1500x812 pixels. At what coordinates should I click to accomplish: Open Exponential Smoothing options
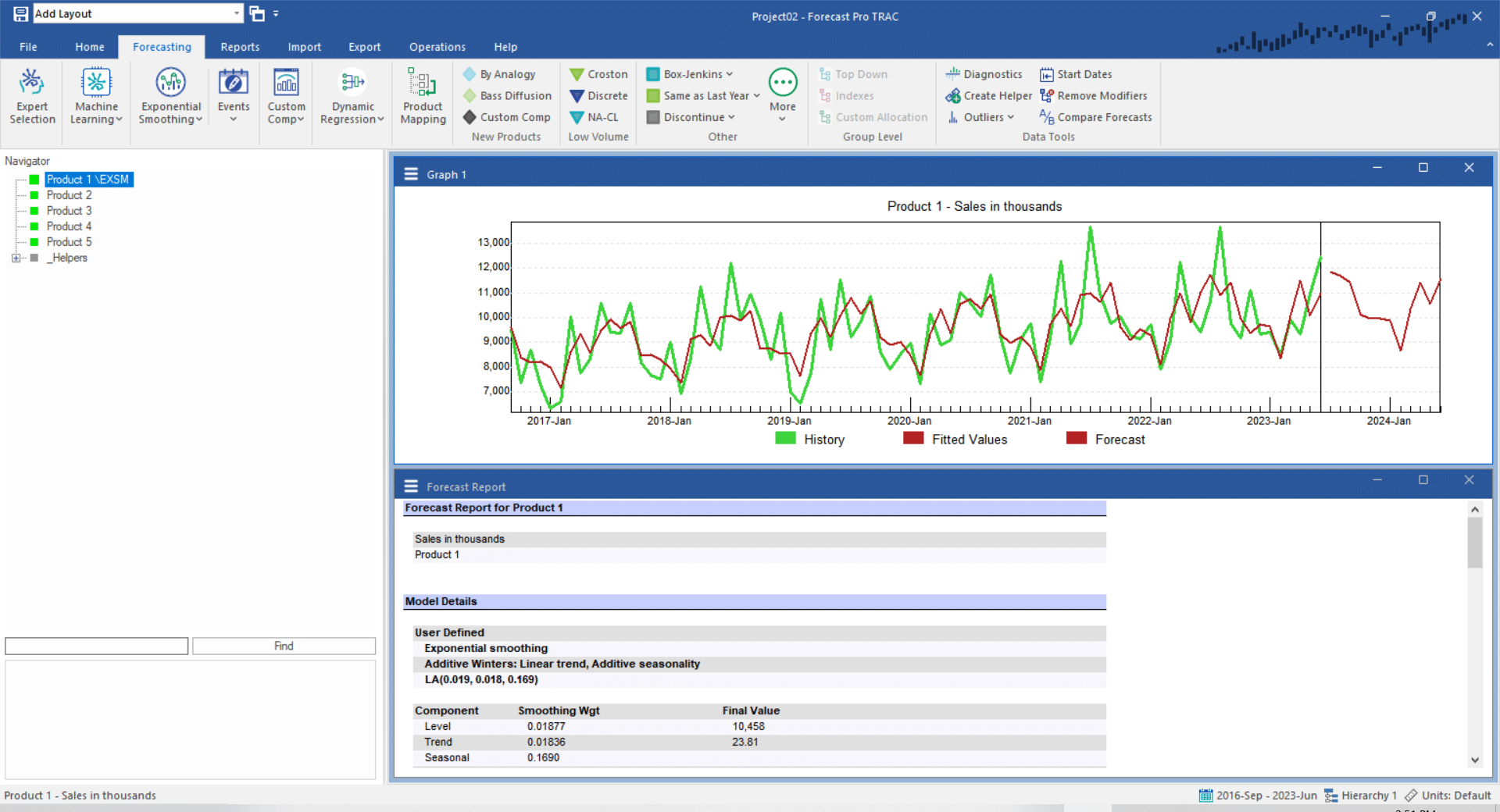(x=170, y=96)
